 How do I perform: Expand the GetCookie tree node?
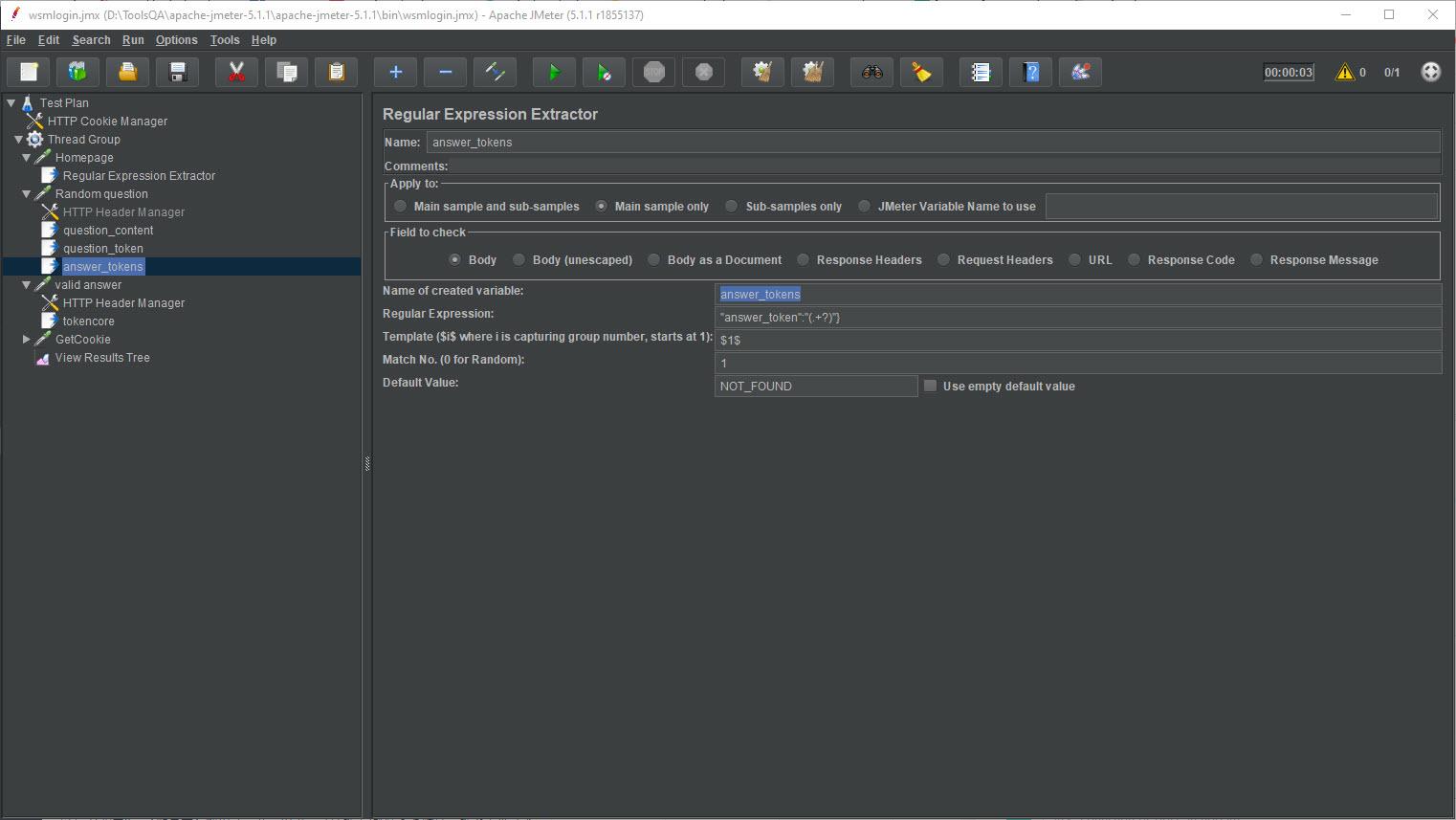27,340
